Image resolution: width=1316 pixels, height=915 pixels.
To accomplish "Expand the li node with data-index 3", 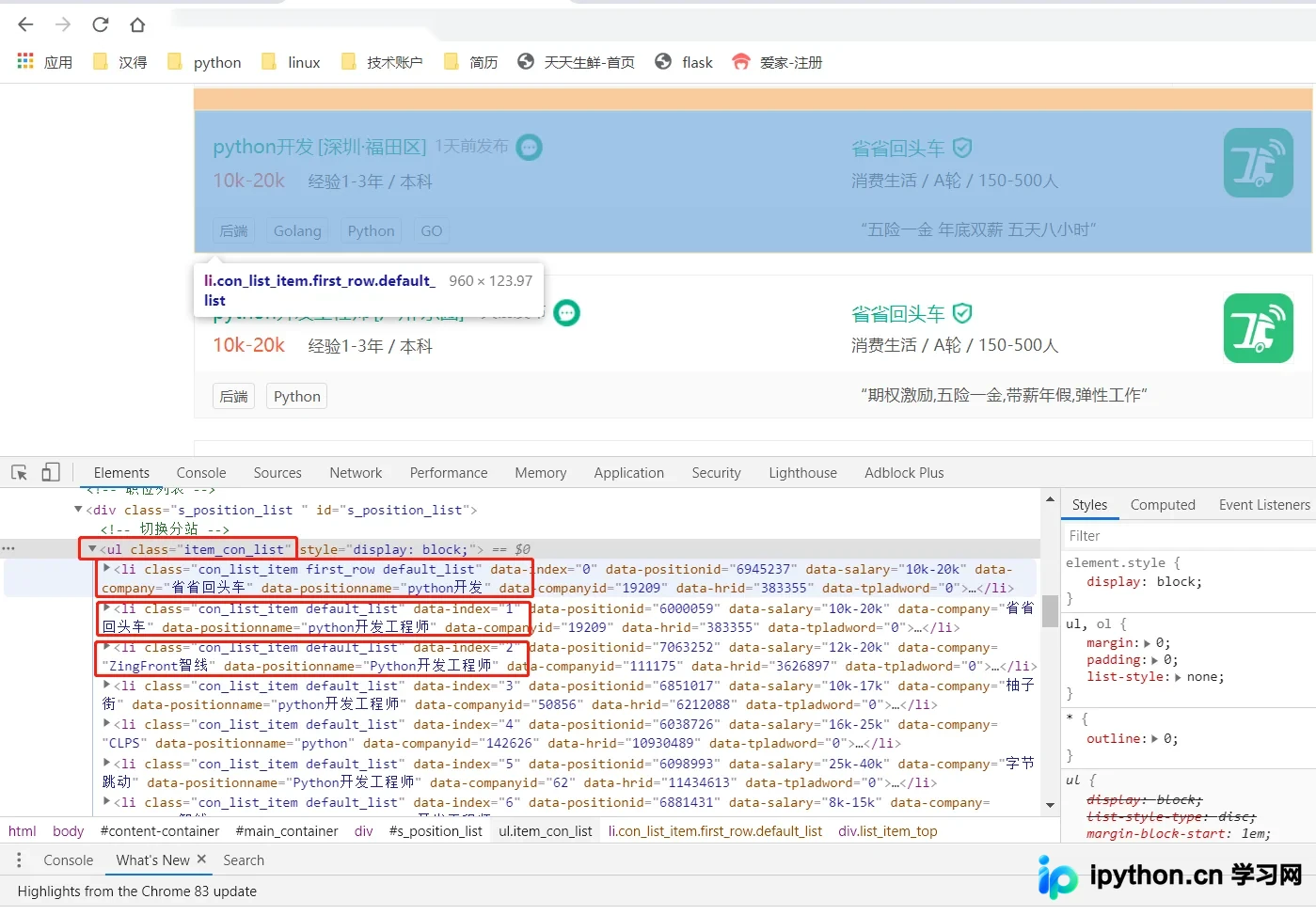I will (x=107, y=686).
